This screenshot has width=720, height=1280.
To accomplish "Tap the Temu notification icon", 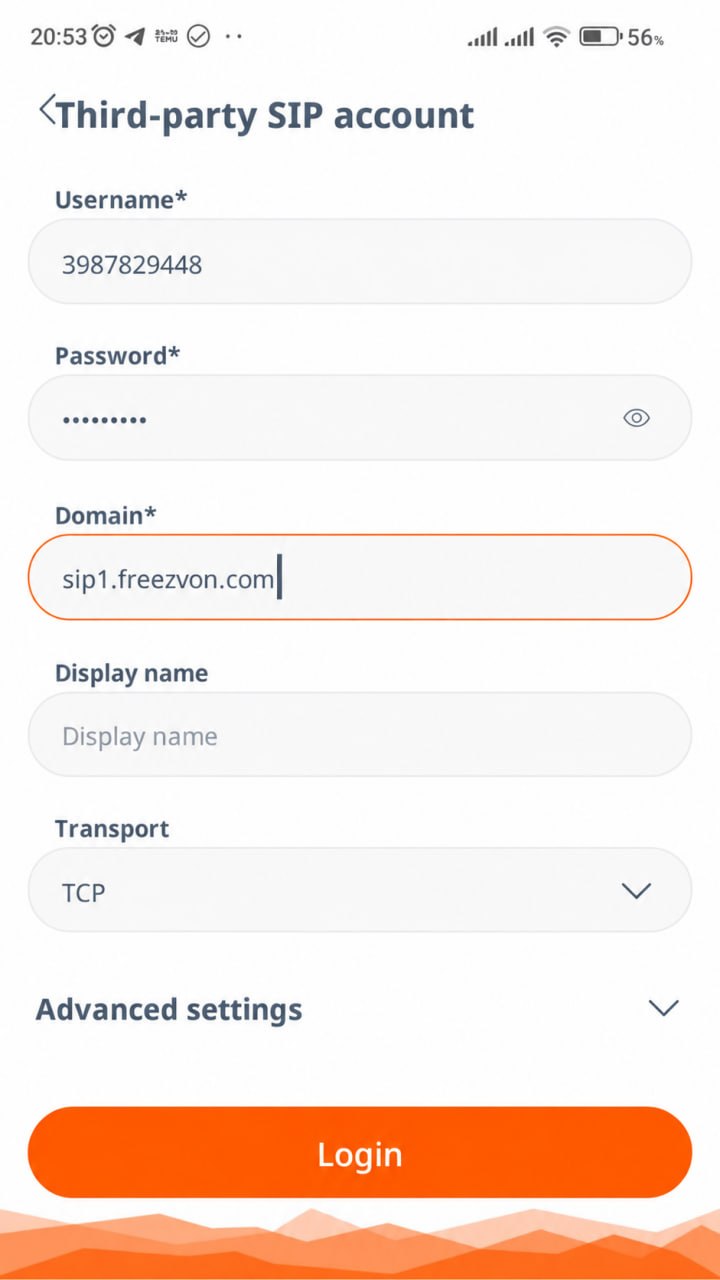I will click(x=166, y=37).
